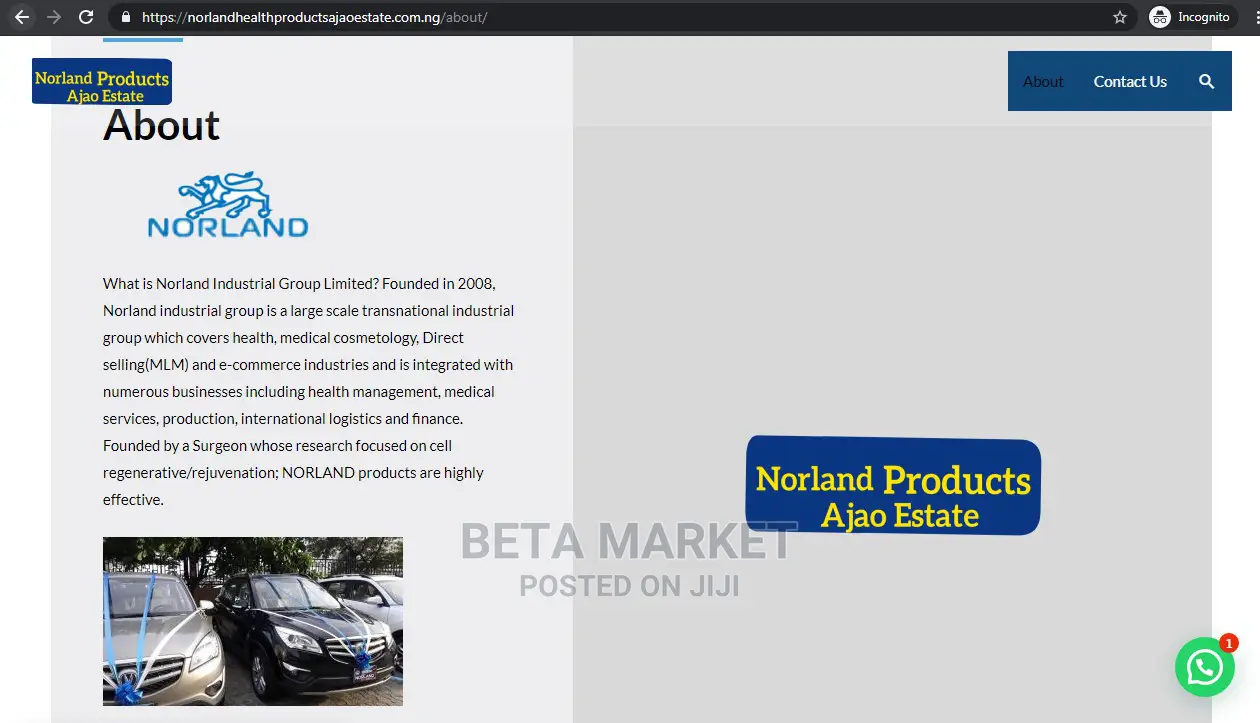Open the site search magnifier icon
The image size is (1260, 723).
click(1206, 82)
